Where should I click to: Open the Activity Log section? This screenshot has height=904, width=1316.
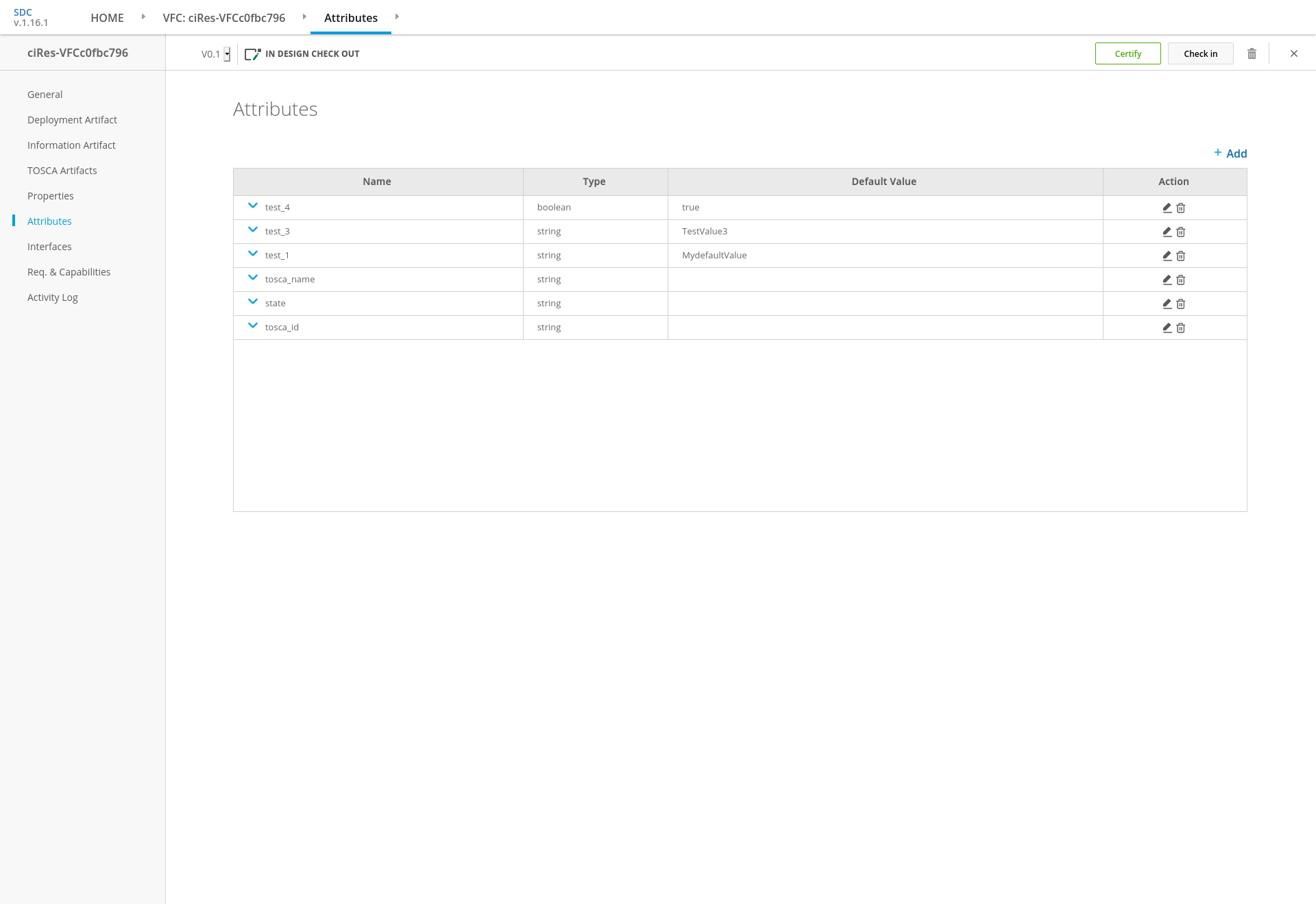(x=53, y=297)
